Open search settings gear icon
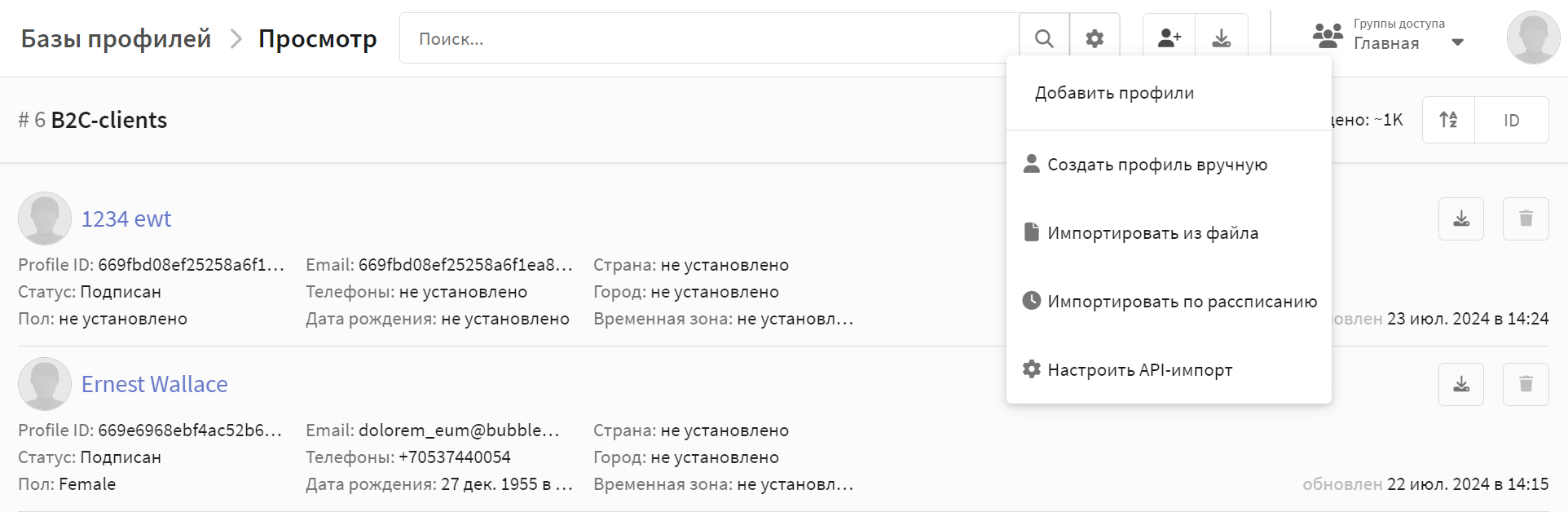 click(1095, 38)
